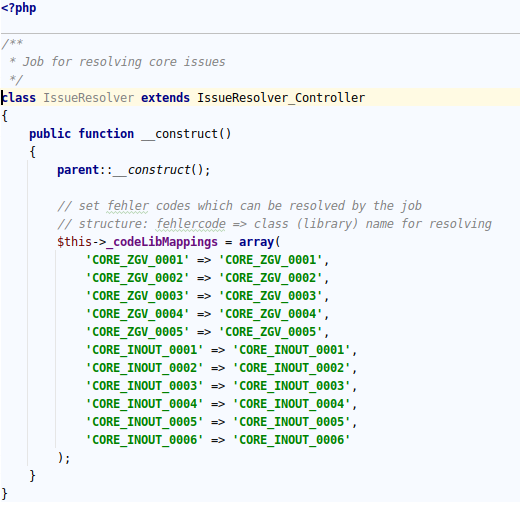Click the public function __construct() declaration
Viewport: 520px width, 520px height.
[x=130, y=134]
